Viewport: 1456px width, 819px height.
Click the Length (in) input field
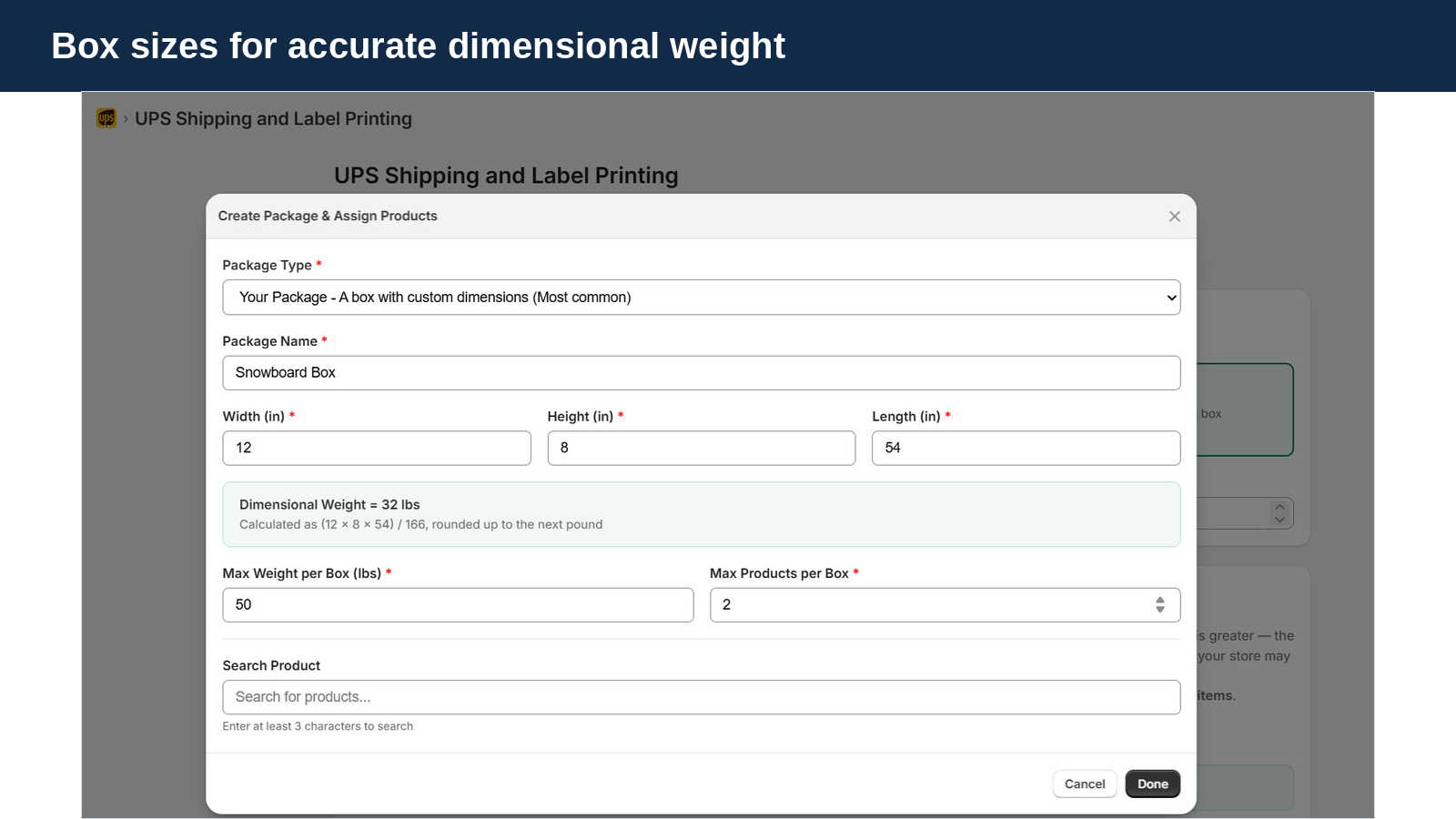pos(1026,448)
